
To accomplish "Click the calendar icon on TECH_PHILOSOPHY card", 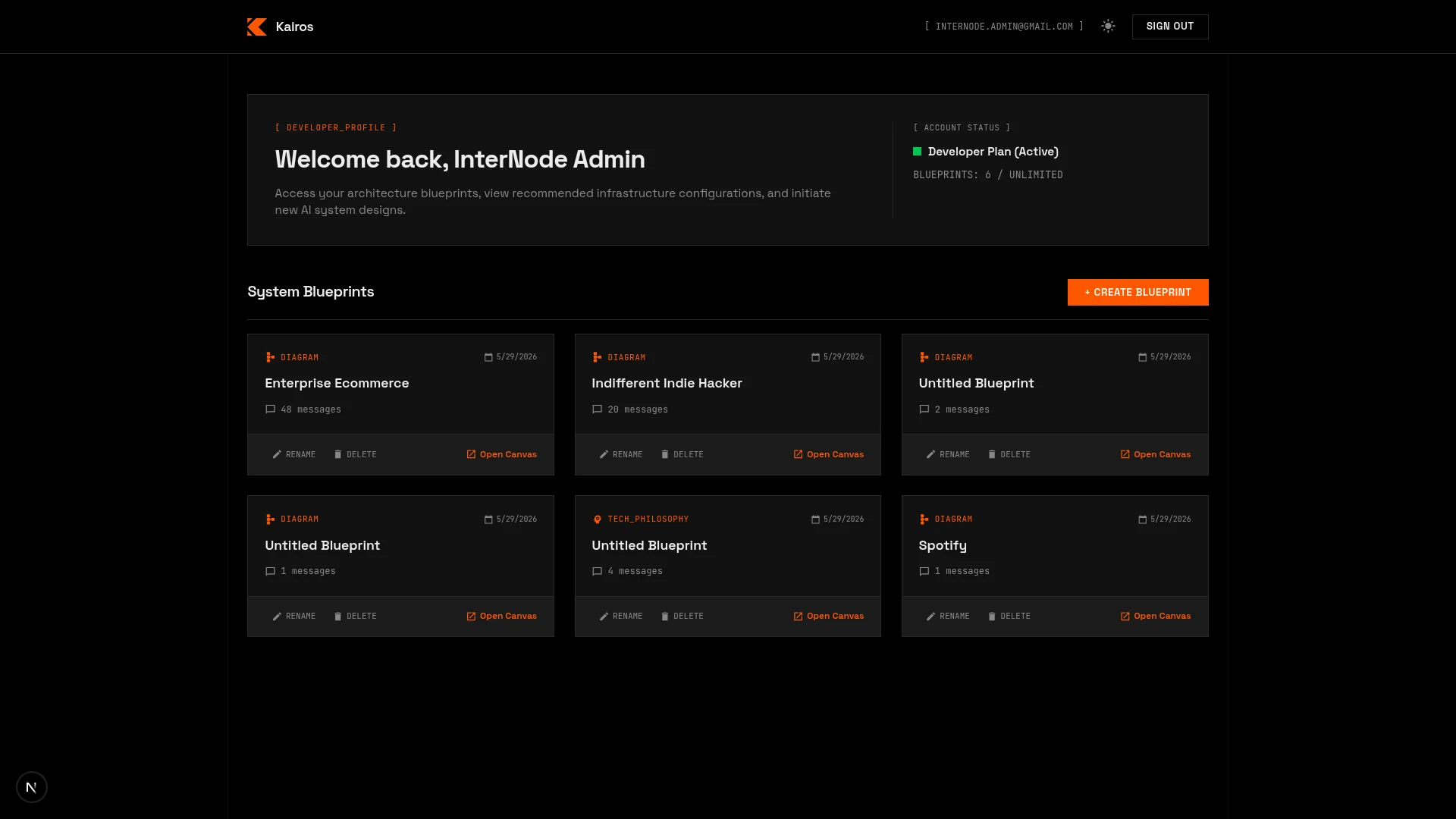I will 815,519.
